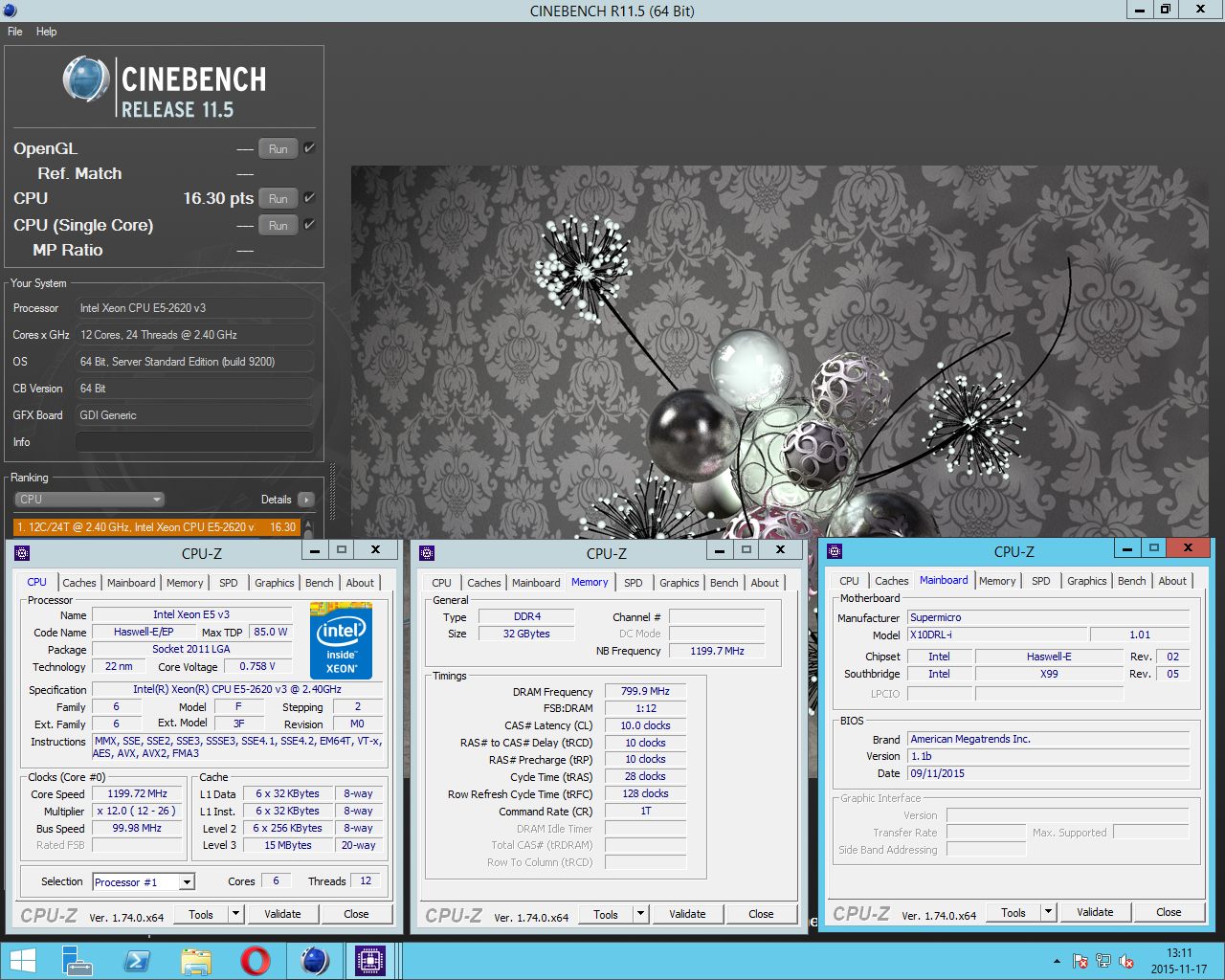Click the Code Name value Haswell-E/EP
Image resolution: width=1225 pixels, height=980 pixels.
point(144,632)
